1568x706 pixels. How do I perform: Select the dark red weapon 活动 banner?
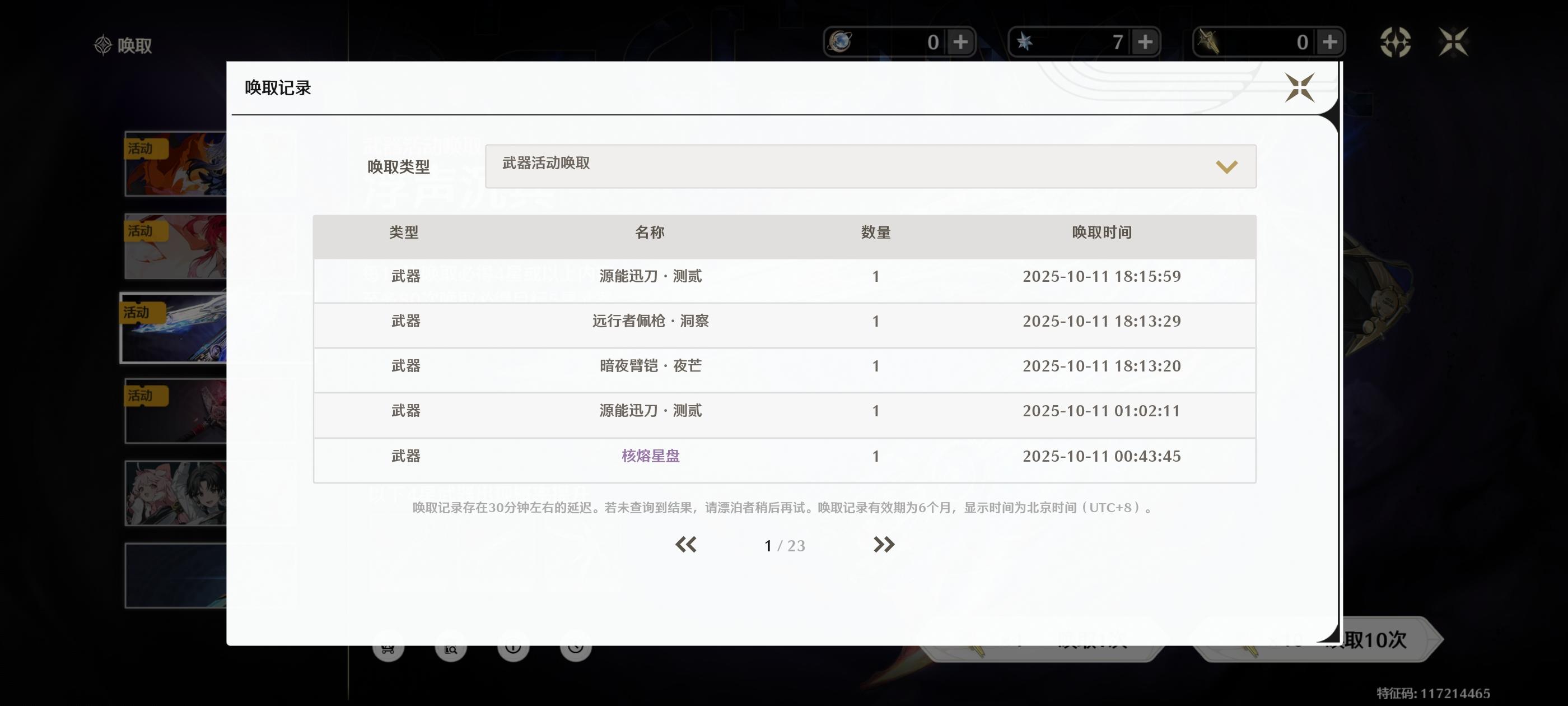(176, 411)
